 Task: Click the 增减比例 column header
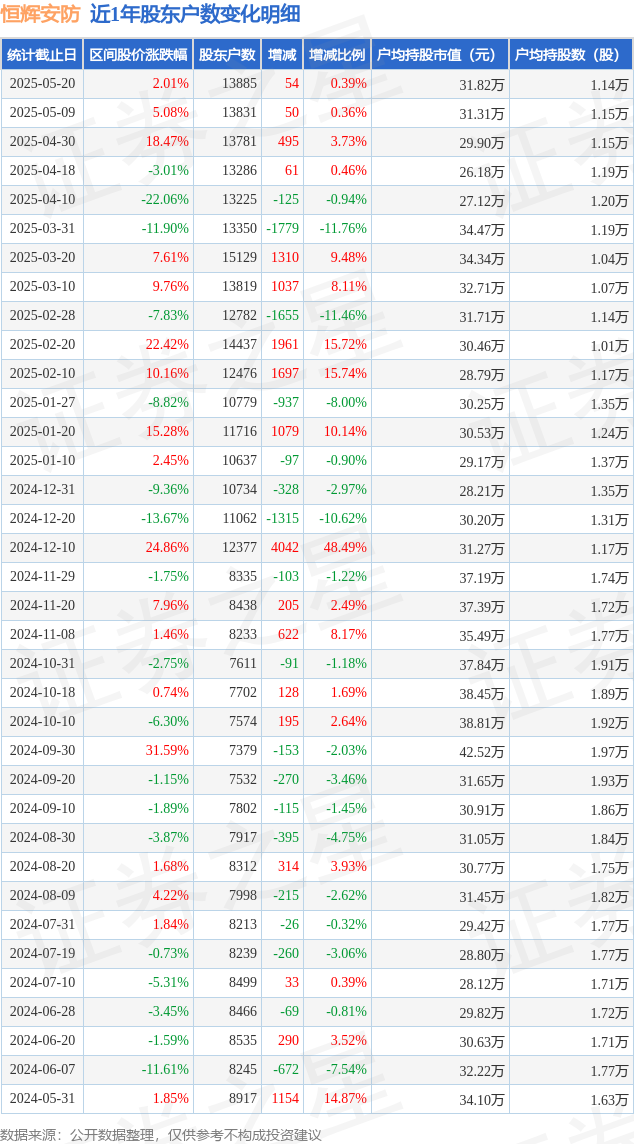337,55
